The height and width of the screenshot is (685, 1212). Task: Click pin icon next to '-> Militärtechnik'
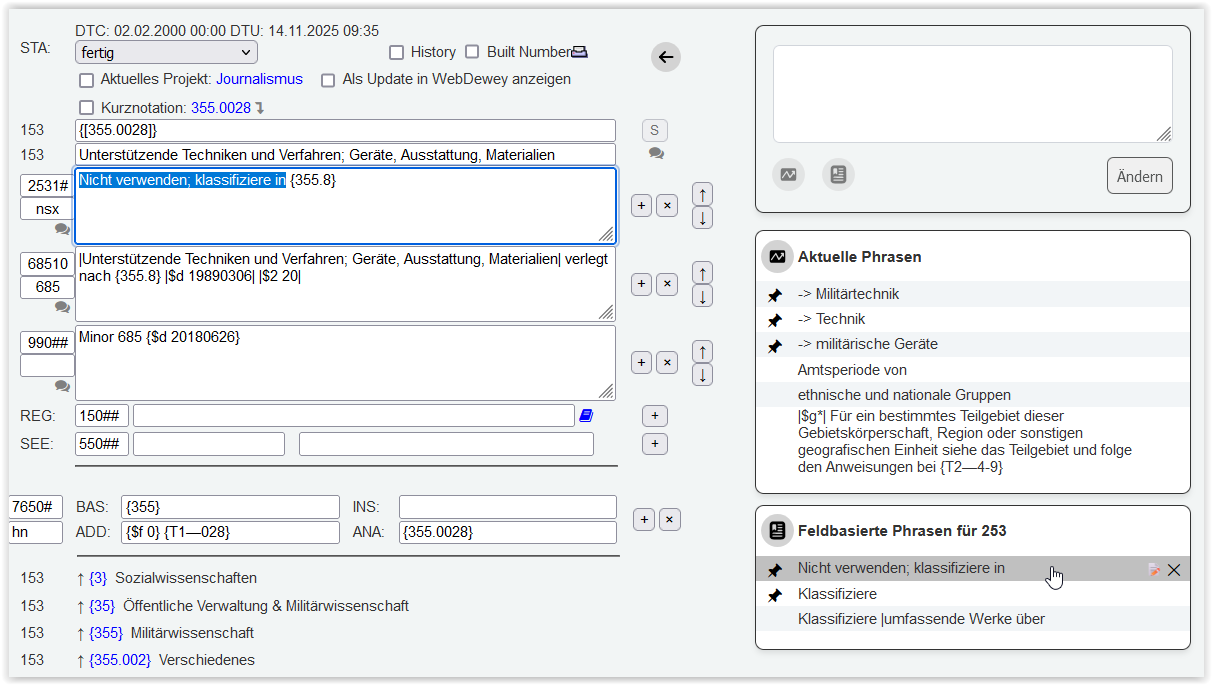pyautogui.click(x=774, y=295)
